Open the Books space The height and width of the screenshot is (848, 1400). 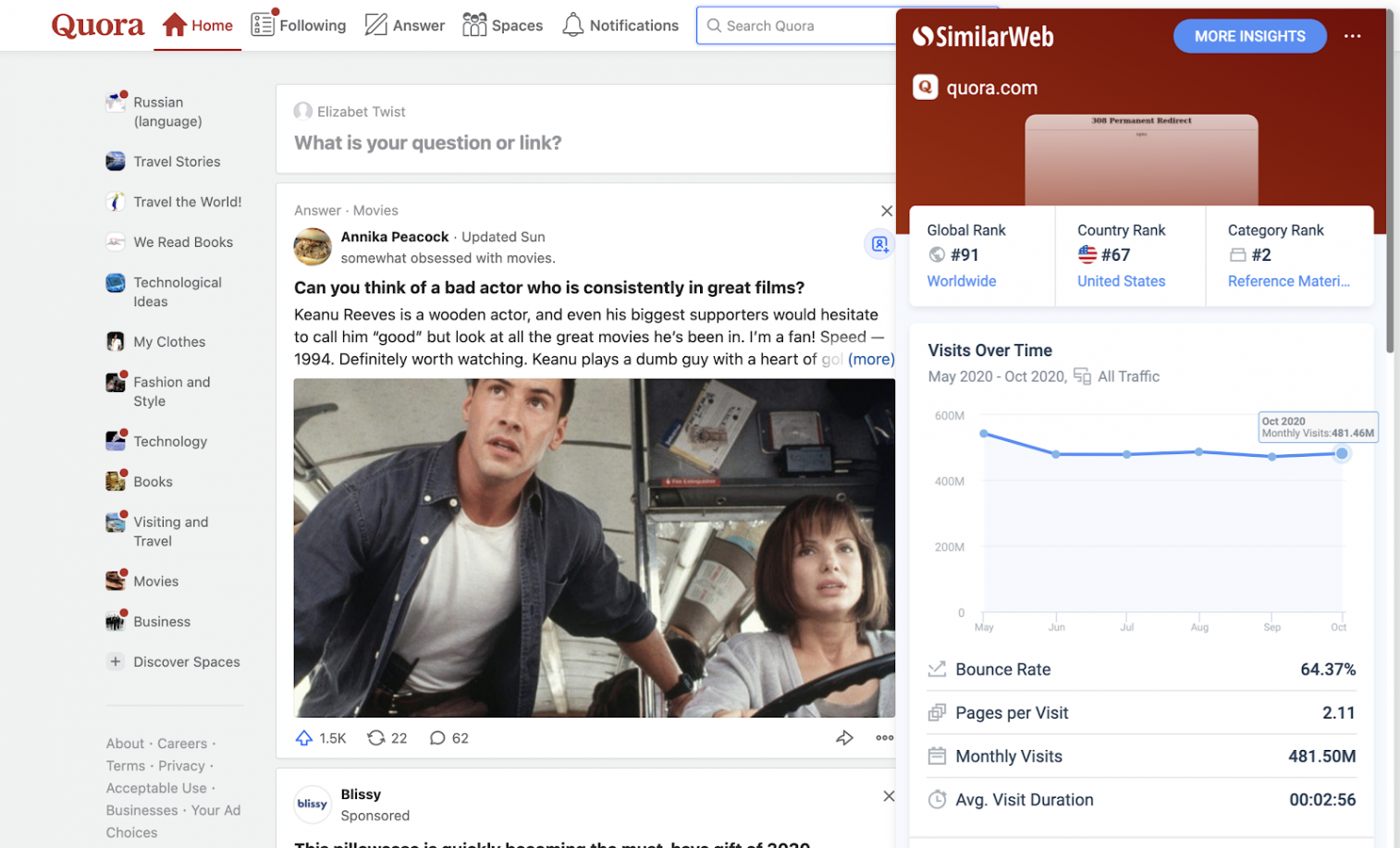tap(140, 481)
